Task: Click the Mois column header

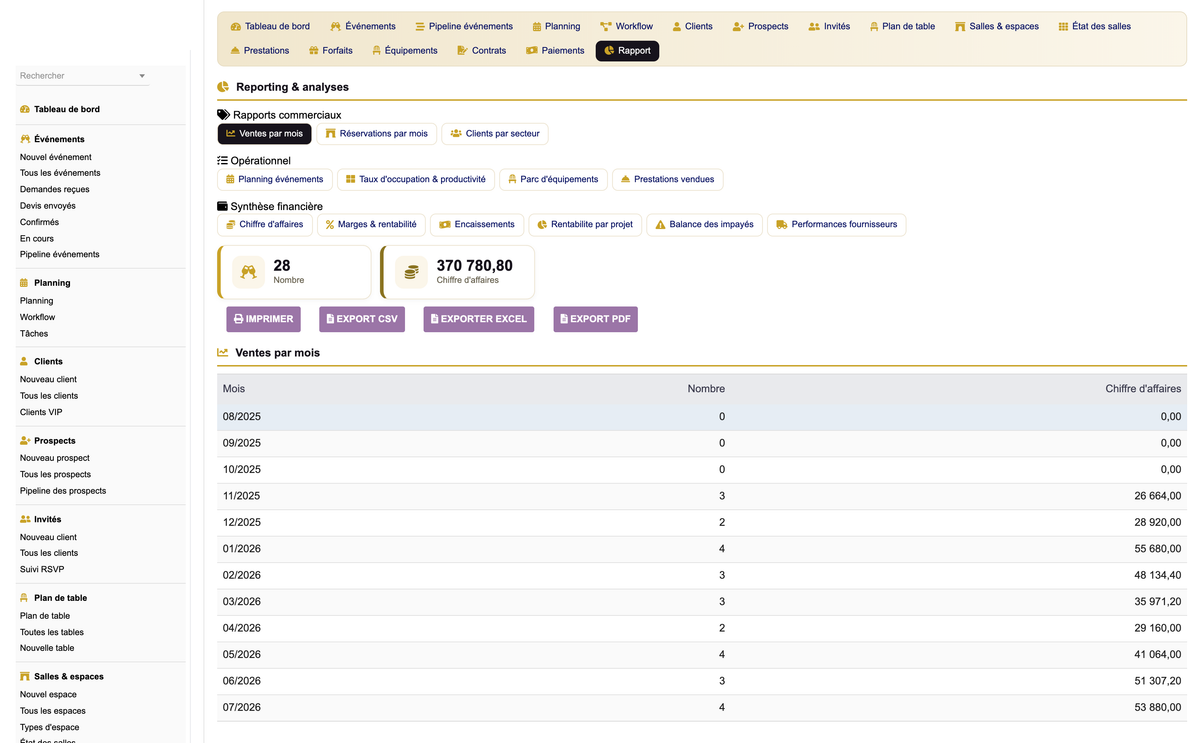Action: pos(234,388)
